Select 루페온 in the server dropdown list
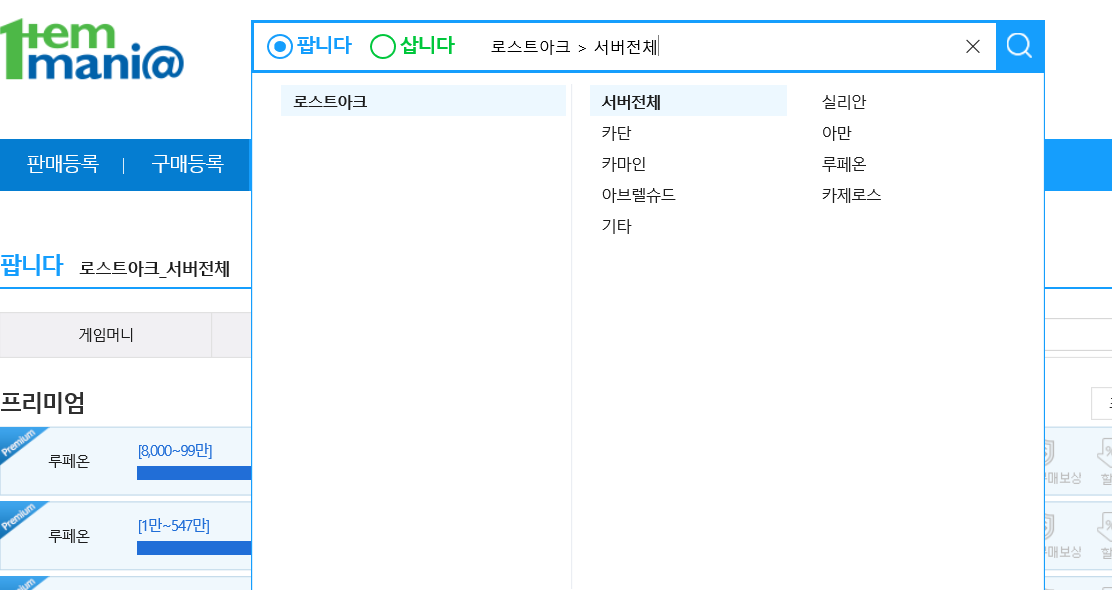Viewport: 1112px width, 590px height. click(844, 164)
